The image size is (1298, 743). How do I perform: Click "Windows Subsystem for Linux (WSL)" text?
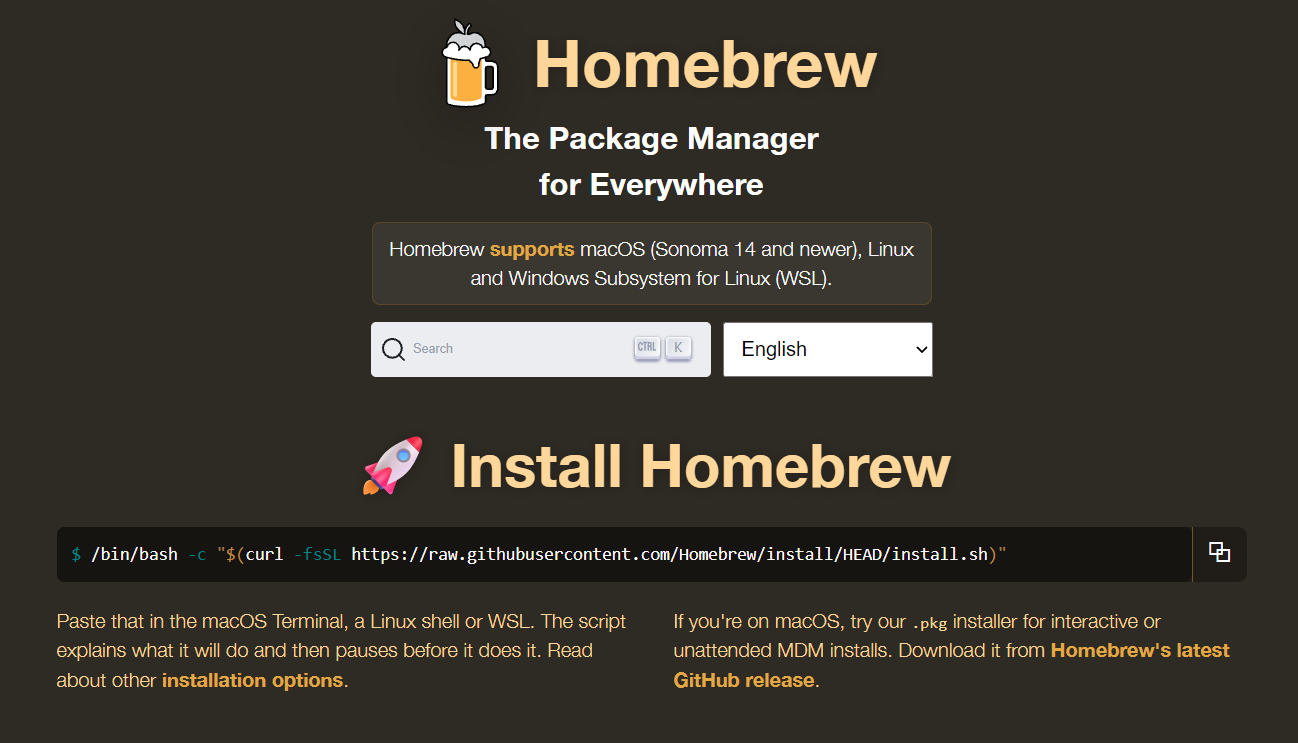(670, 279)
